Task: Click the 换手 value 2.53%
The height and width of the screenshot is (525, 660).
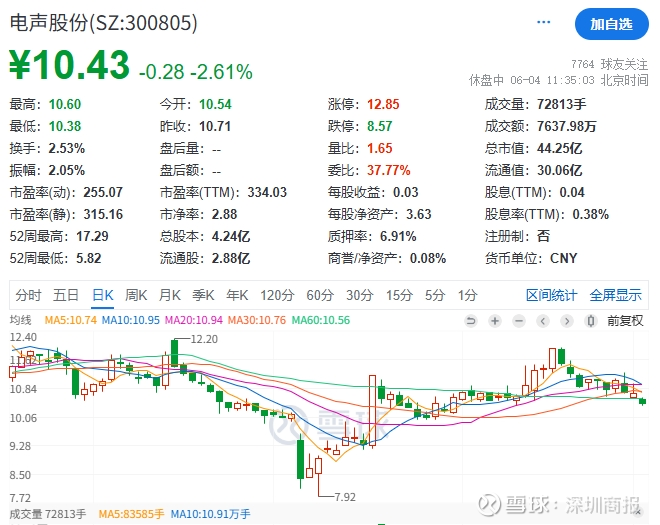Action: coord(67,148)
